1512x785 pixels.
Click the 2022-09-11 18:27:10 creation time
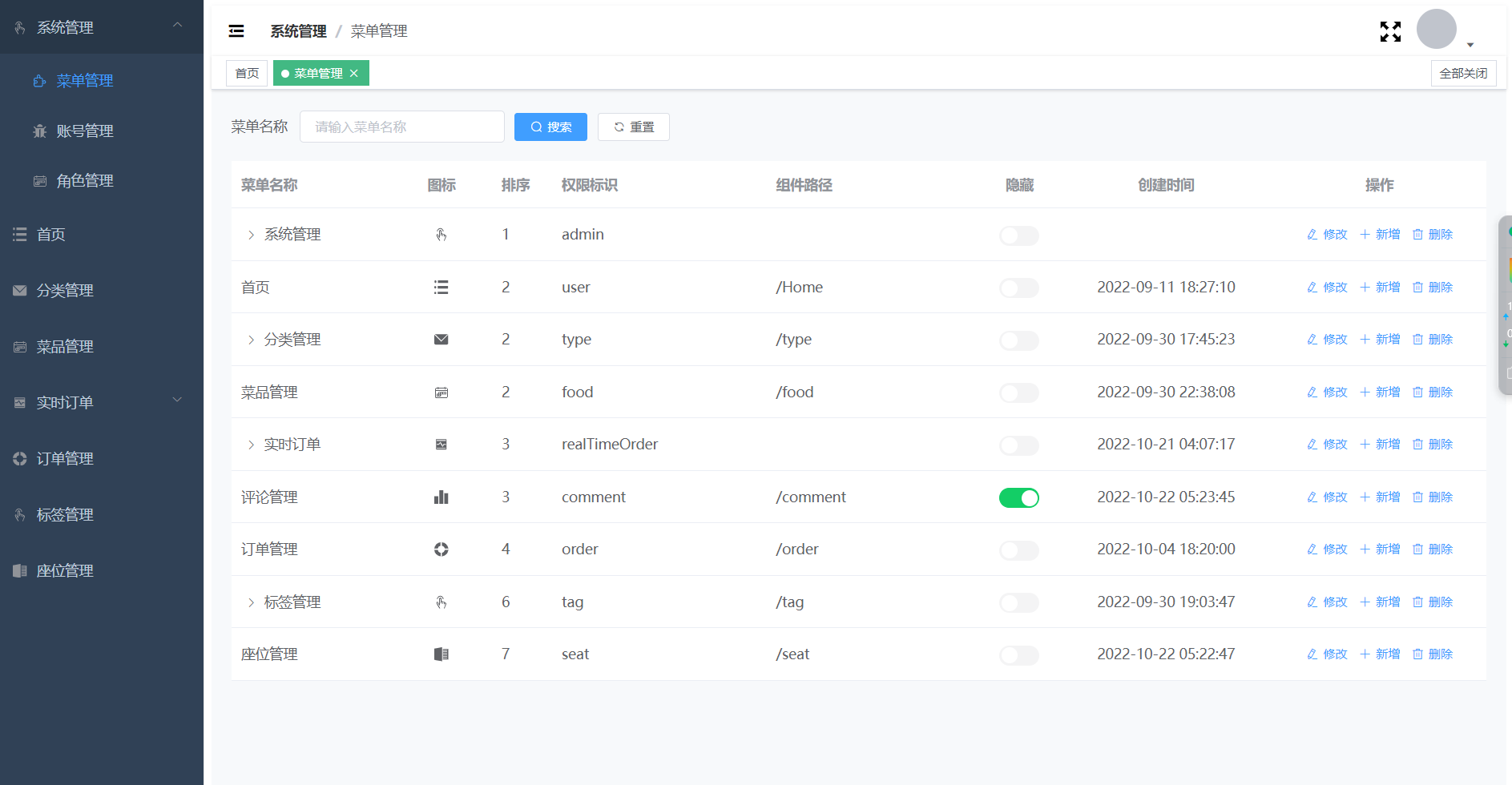pos(1166,288)
